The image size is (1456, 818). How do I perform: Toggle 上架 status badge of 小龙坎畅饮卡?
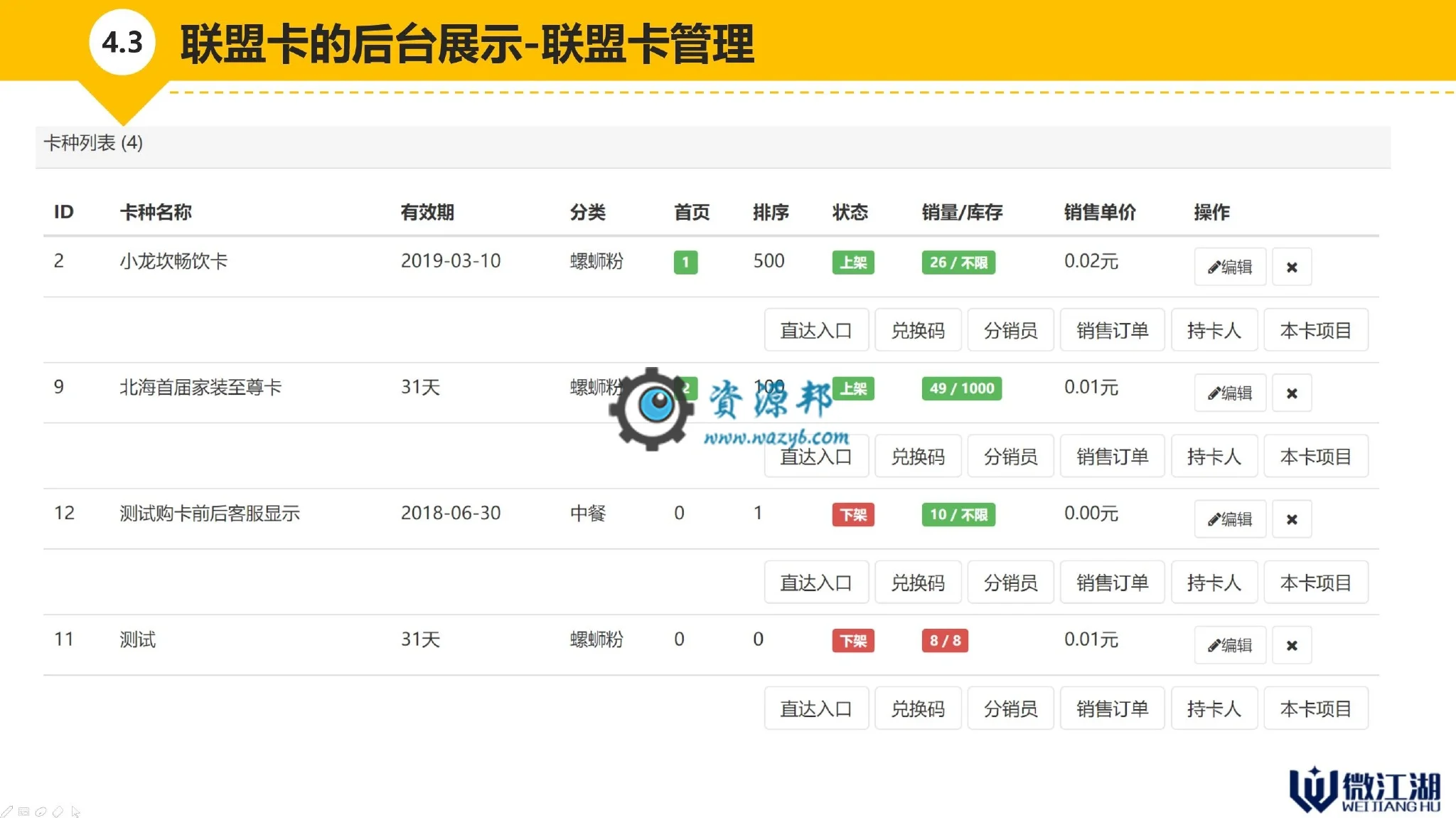click(853, 262)
